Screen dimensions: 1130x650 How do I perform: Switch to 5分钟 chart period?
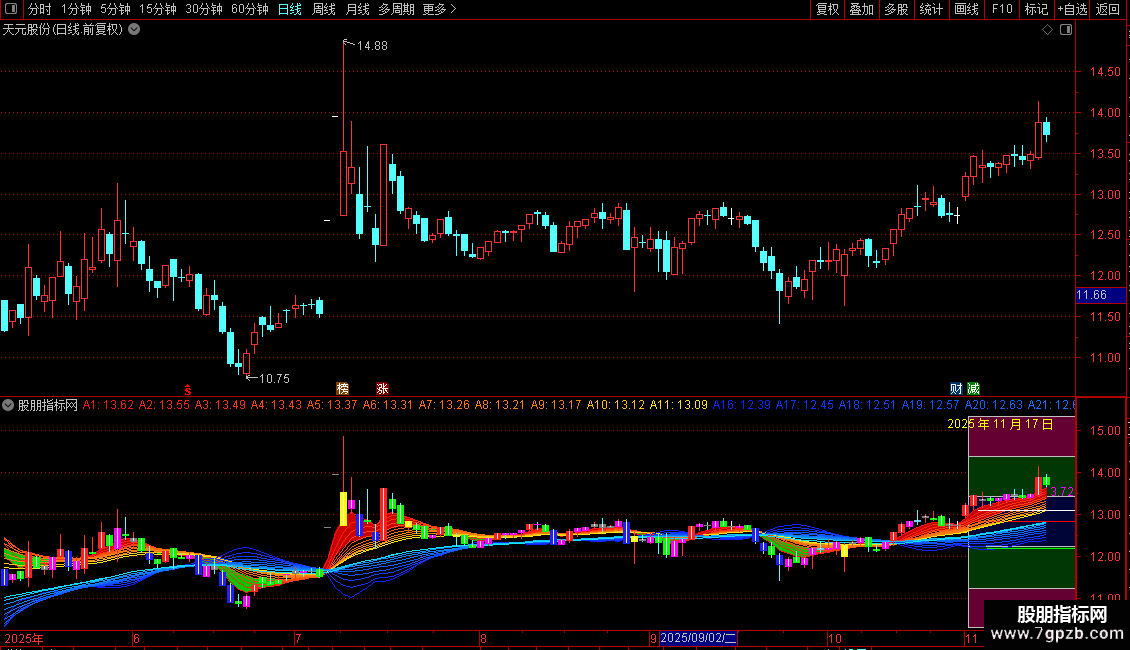click(x=115, y=9)
